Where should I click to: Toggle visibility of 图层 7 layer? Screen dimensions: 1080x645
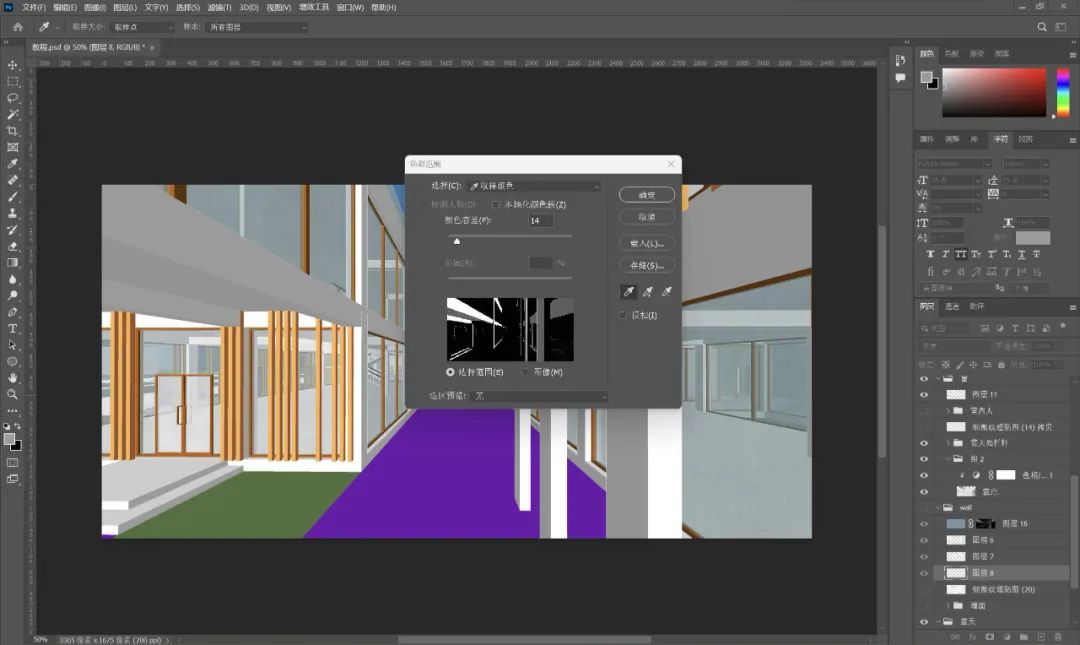point(924,557)
